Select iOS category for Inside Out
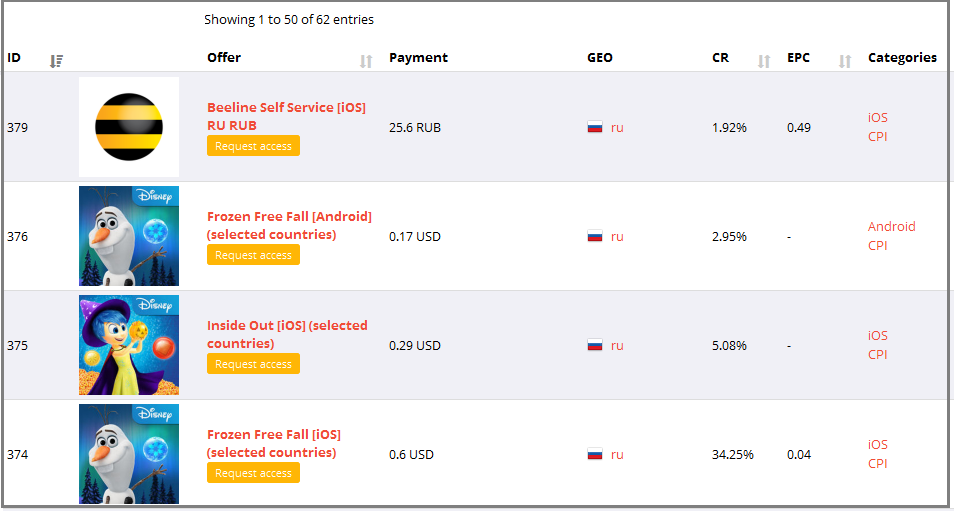Viewport: 954px width, 511px height. point(877,336)
